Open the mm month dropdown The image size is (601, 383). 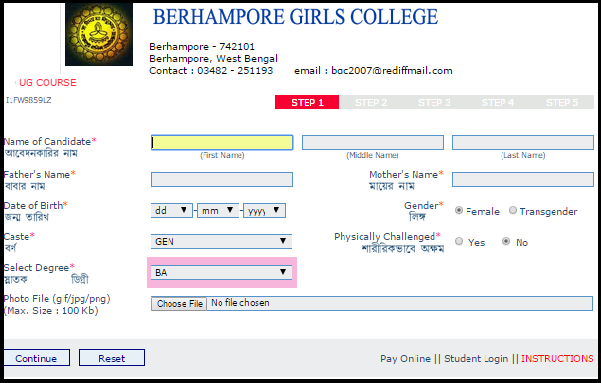218,210
